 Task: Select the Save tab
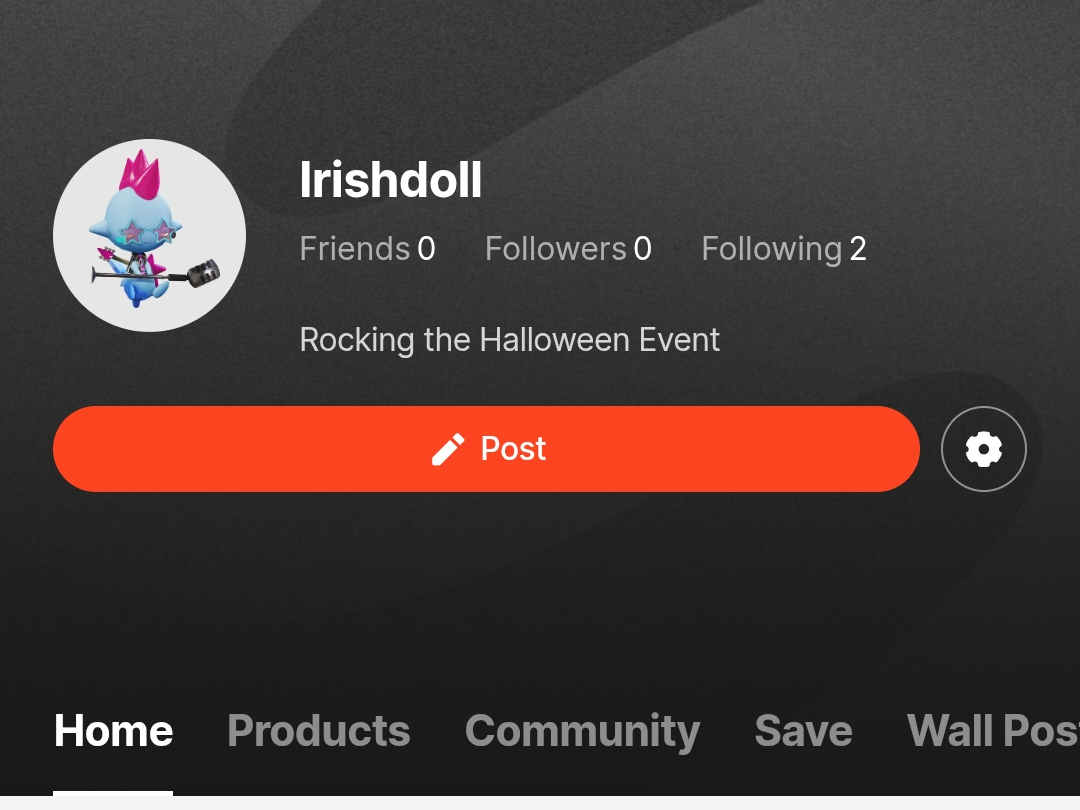pos(803,730)
